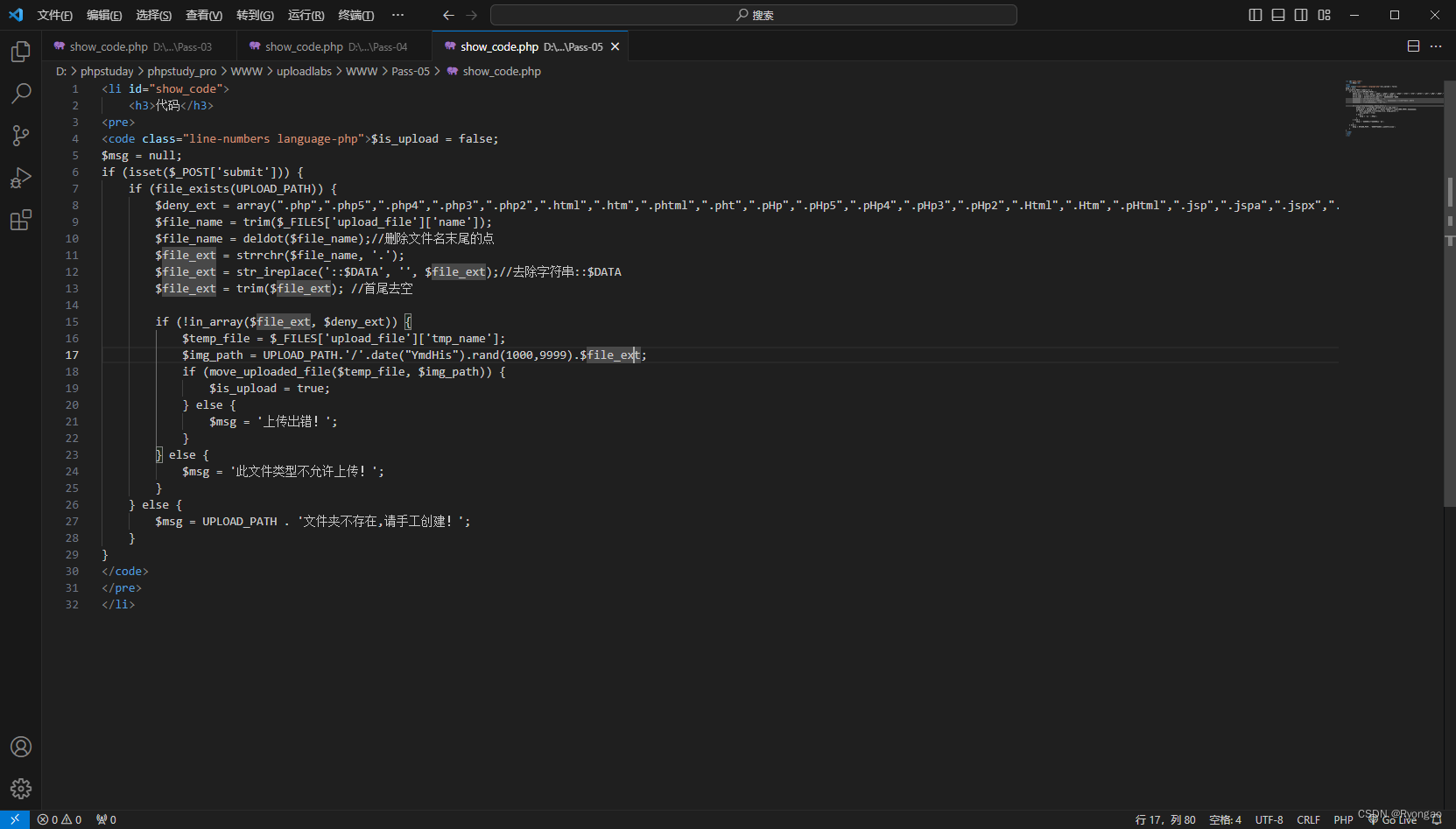
Task: Expand the phpstuday breadcrumb segment
Action: [x=107, y=71]
